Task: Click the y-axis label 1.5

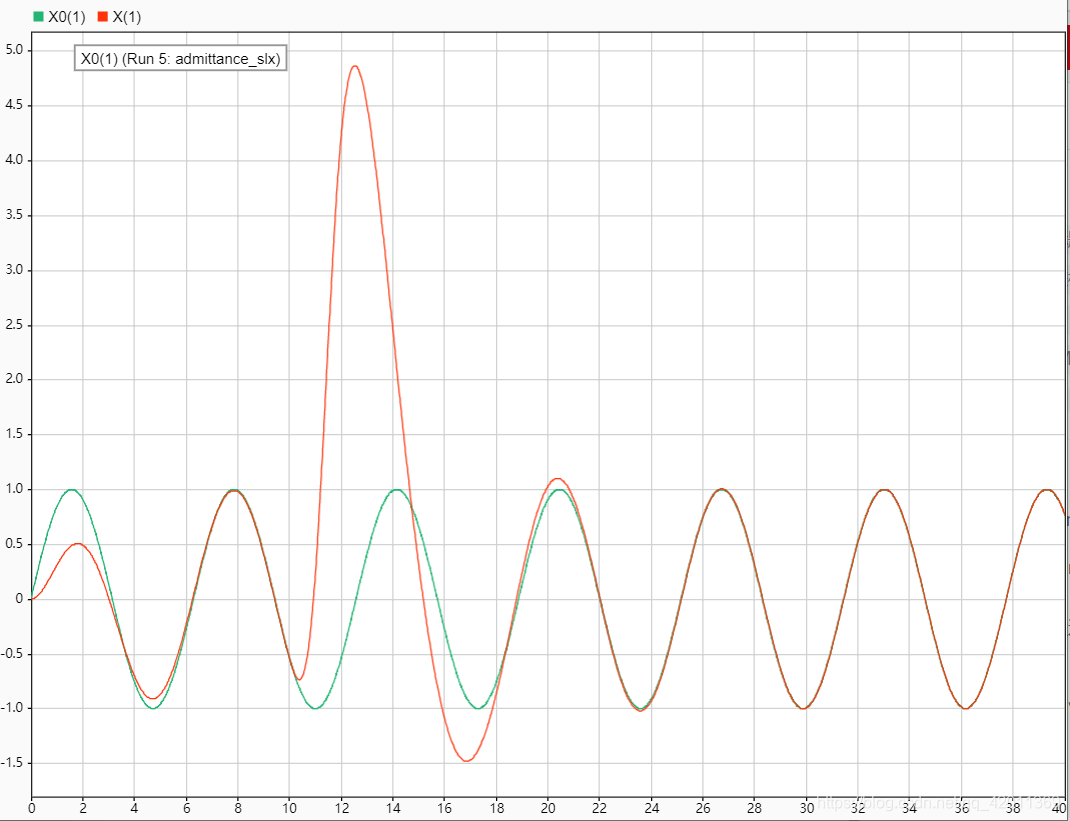Action: click(14, 434)
